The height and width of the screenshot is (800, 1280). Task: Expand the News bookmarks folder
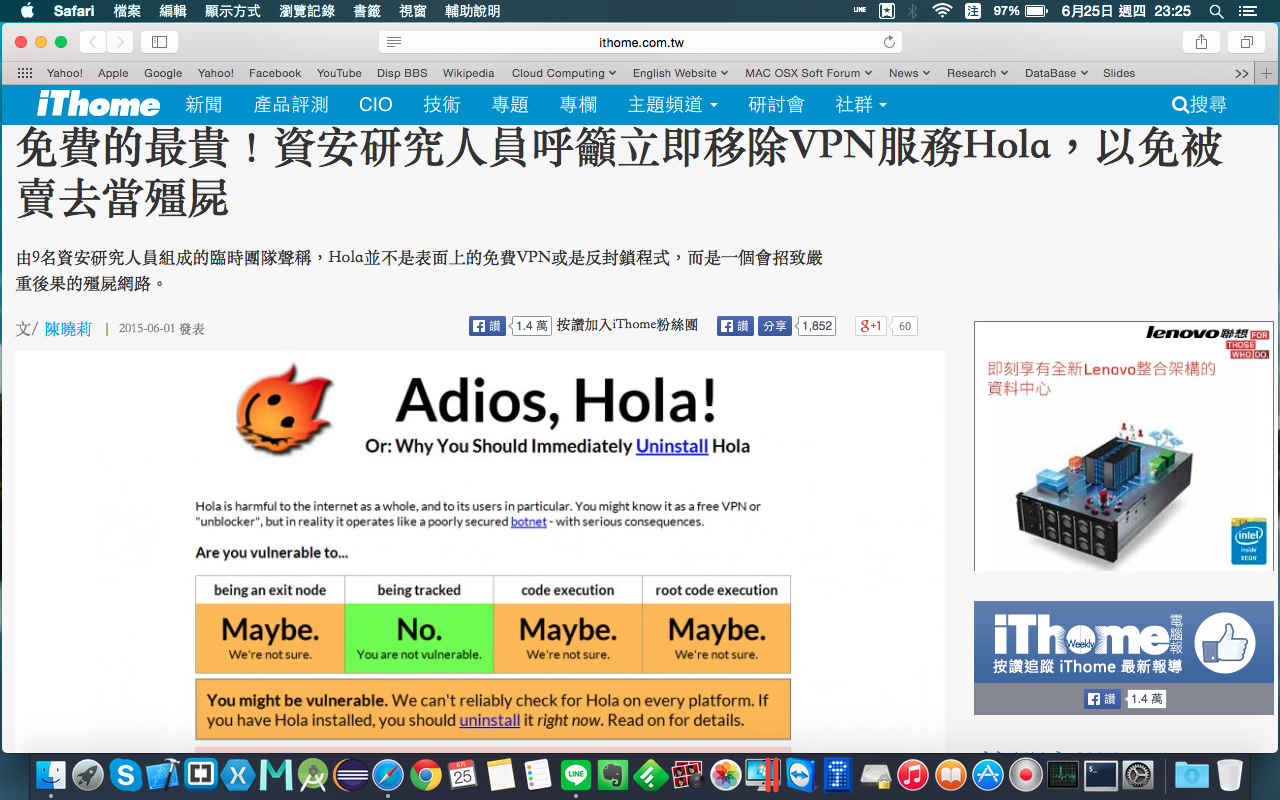[909, 73]
